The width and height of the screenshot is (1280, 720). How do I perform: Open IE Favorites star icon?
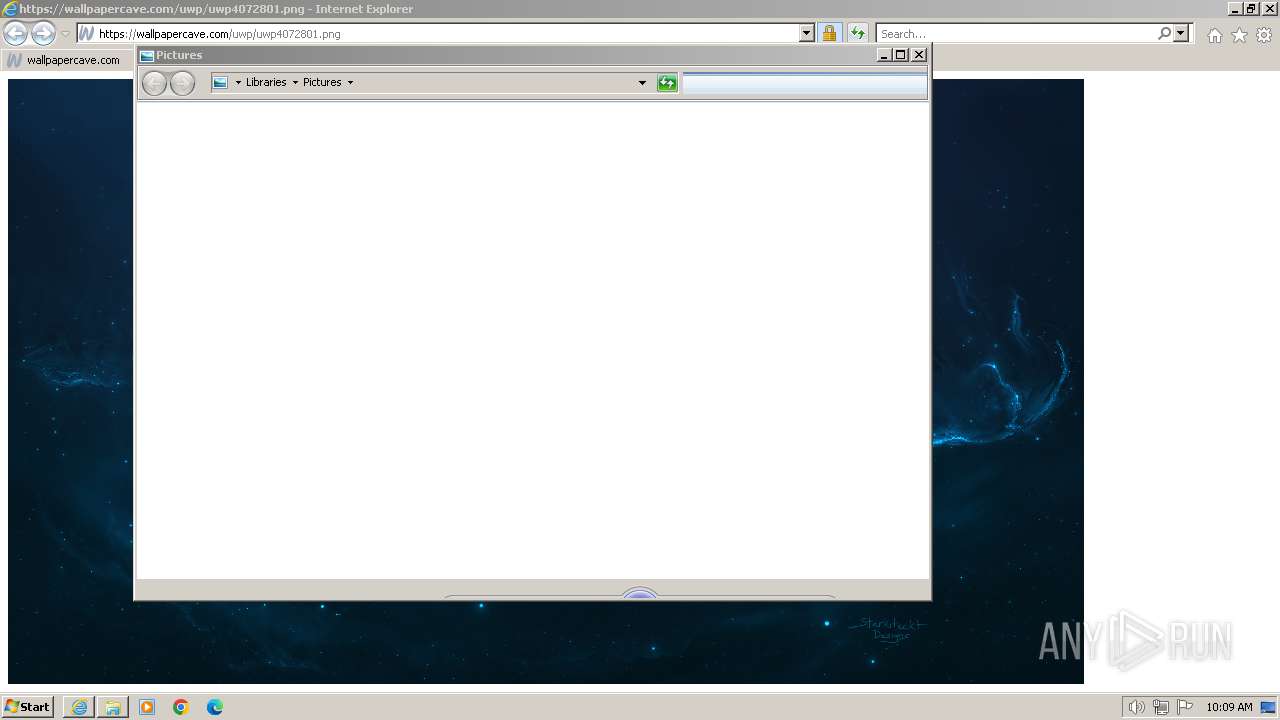click(x=1239, y=35)
